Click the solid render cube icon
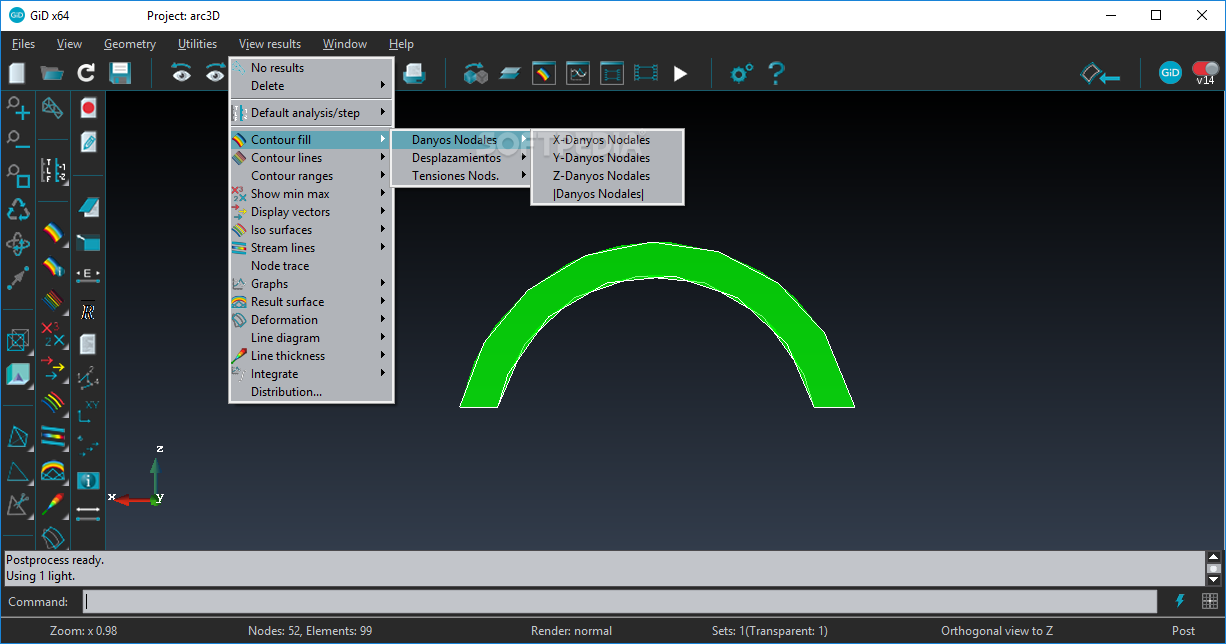This screenshot has height=644, width=1226. click(18, 375)
